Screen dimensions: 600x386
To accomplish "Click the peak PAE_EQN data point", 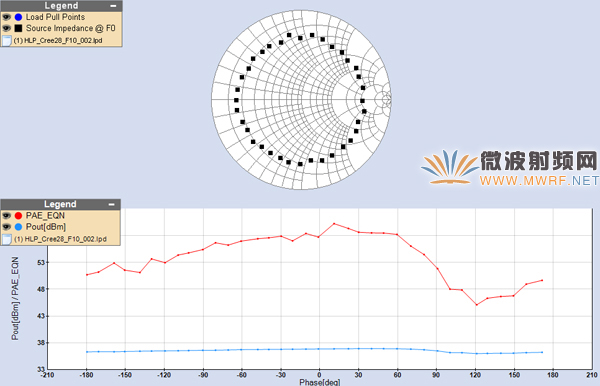I will tap(334, 223).
